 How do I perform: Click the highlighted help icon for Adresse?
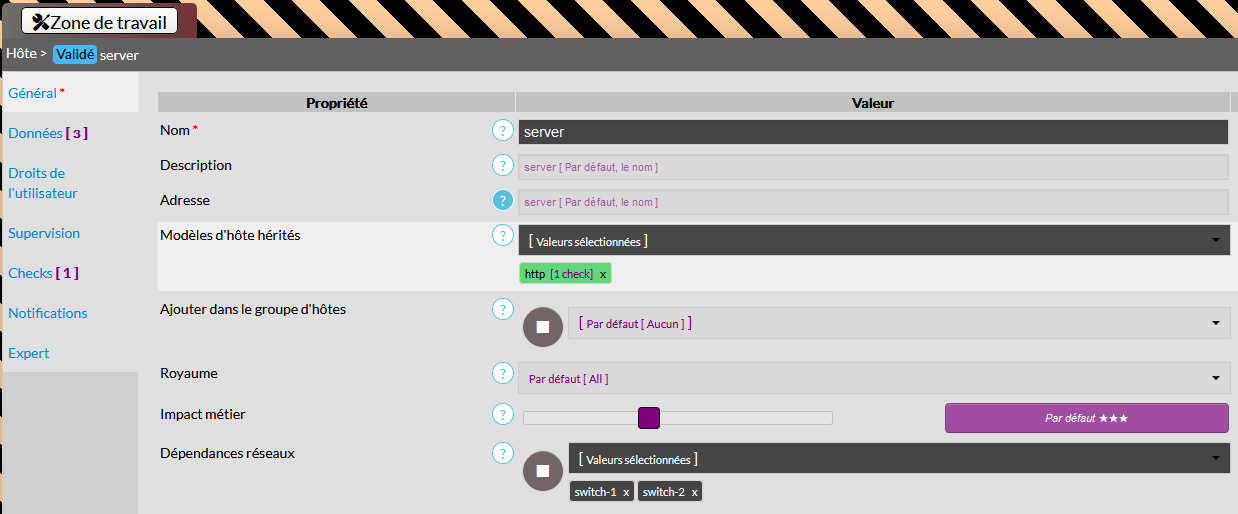503,201
